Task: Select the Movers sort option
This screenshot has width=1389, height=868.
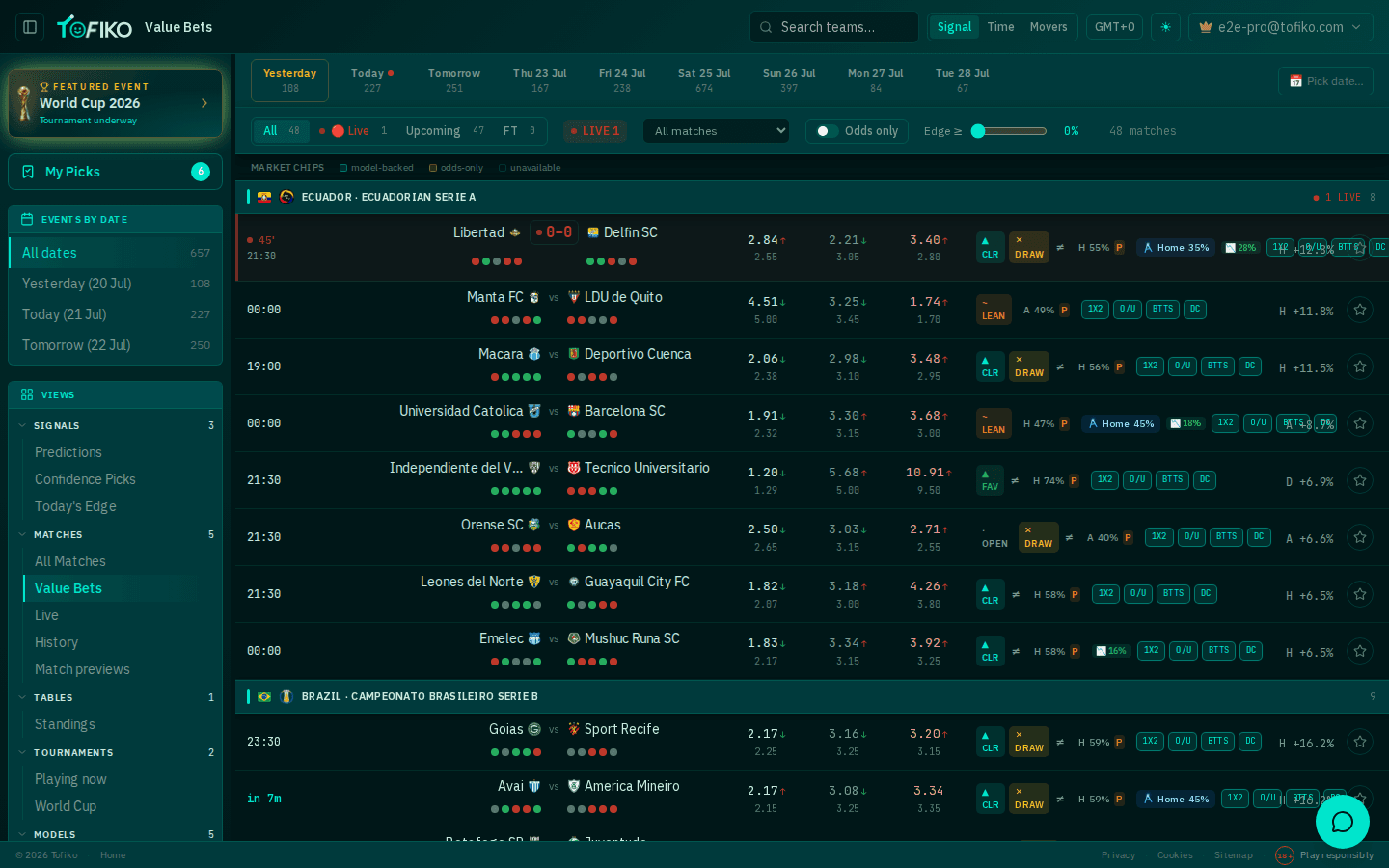Action: [1049, 27]
